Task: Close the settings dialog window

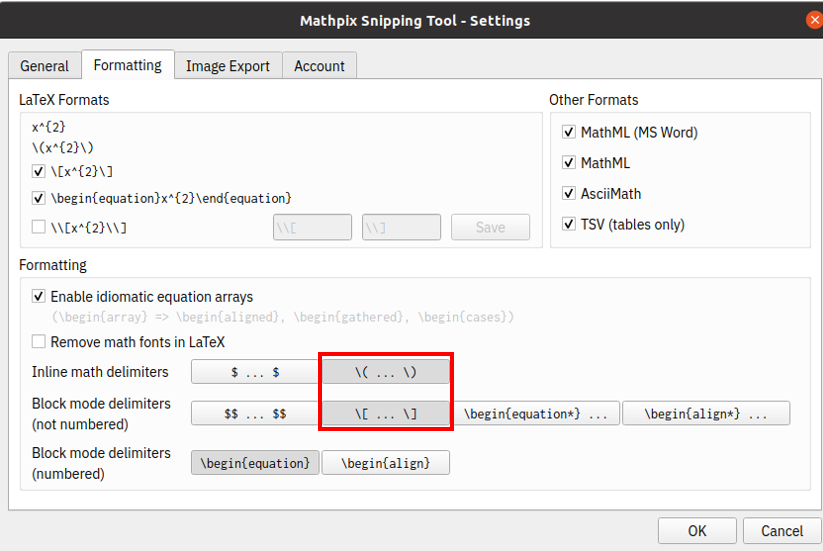Action: pos(813,20)
